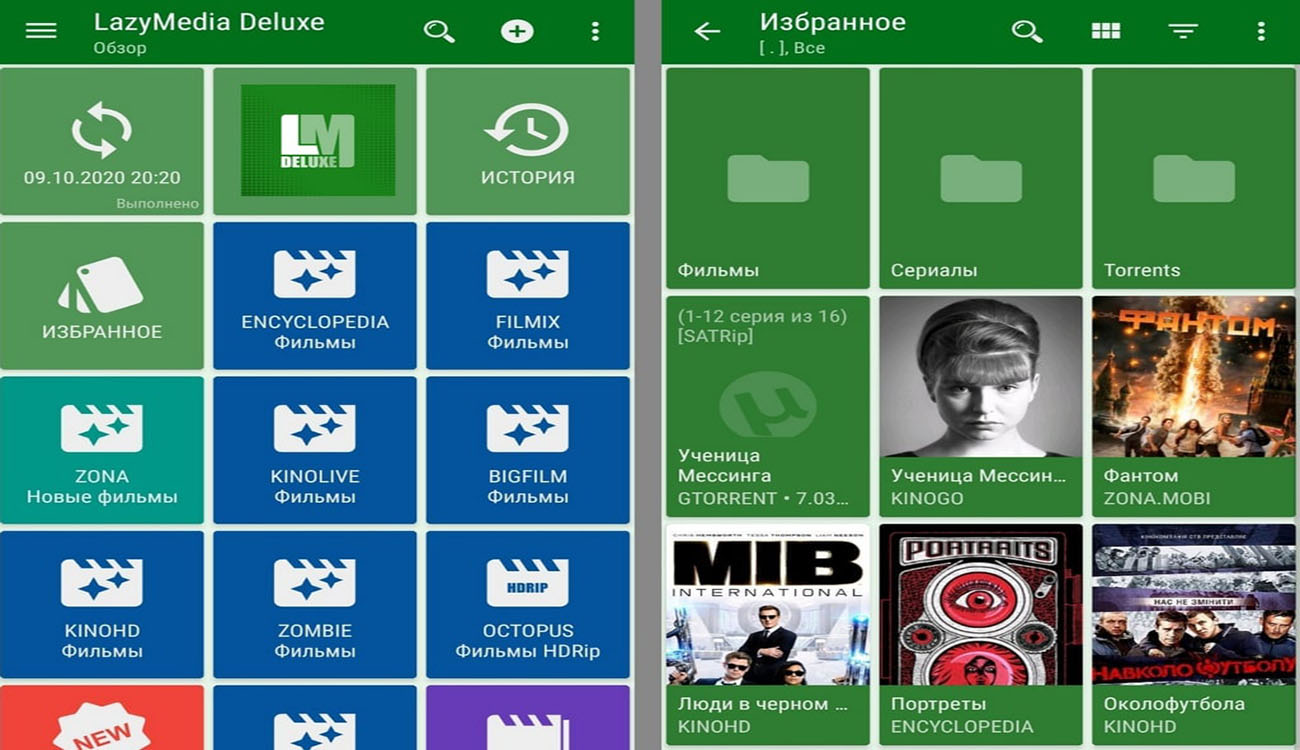Open the hamburger menu in LazyMedia Deluxe

[x=41, y=31]
